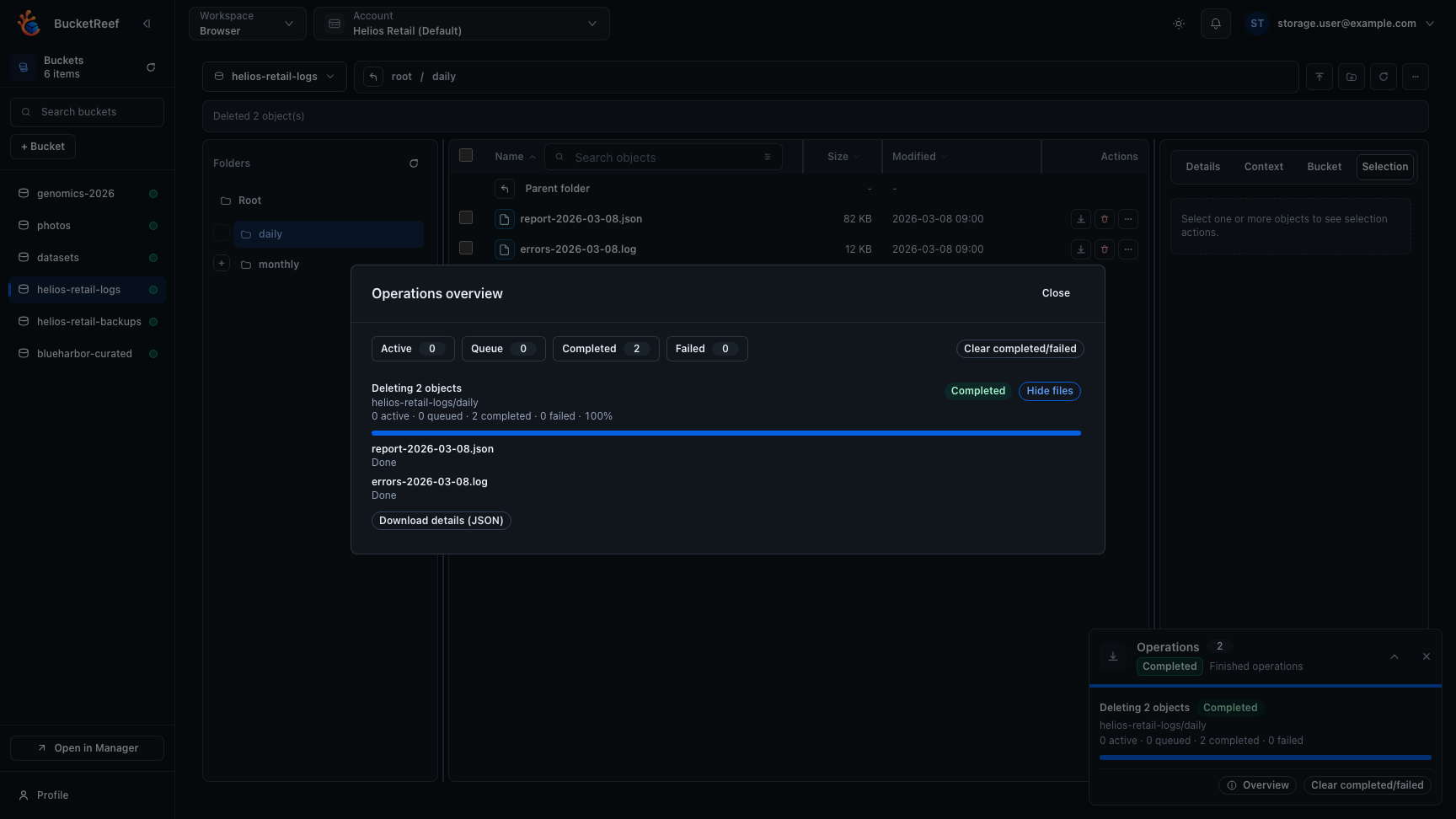Switch to the Bucket tab
Image resolution: width=1456 pixels, height=819 pixels.
[1325, 167]
